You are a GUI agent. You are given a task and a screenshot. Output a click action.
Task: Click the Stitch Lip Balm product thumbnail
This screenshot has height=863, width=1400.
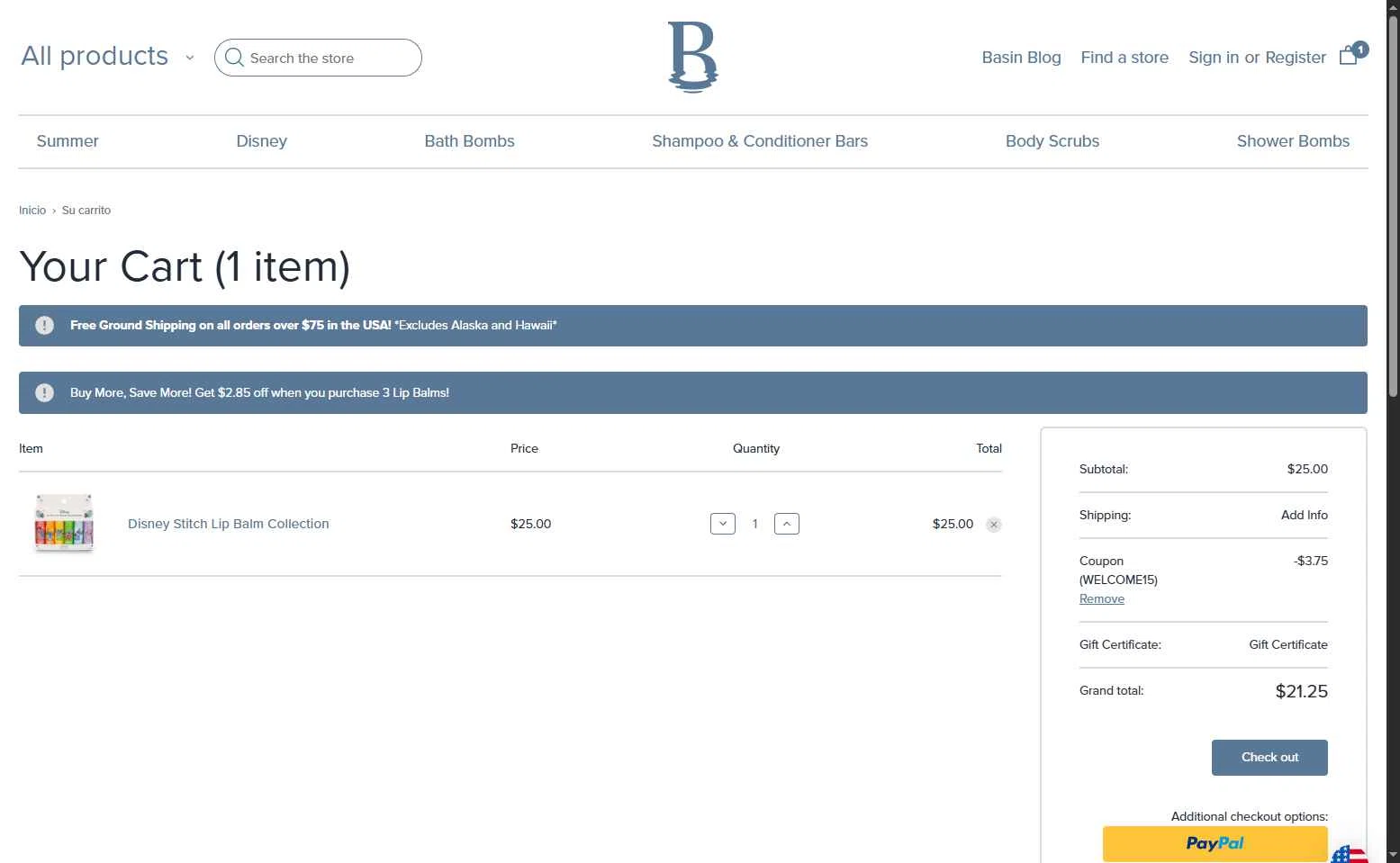pyautogui.click(x=64, y=523)
